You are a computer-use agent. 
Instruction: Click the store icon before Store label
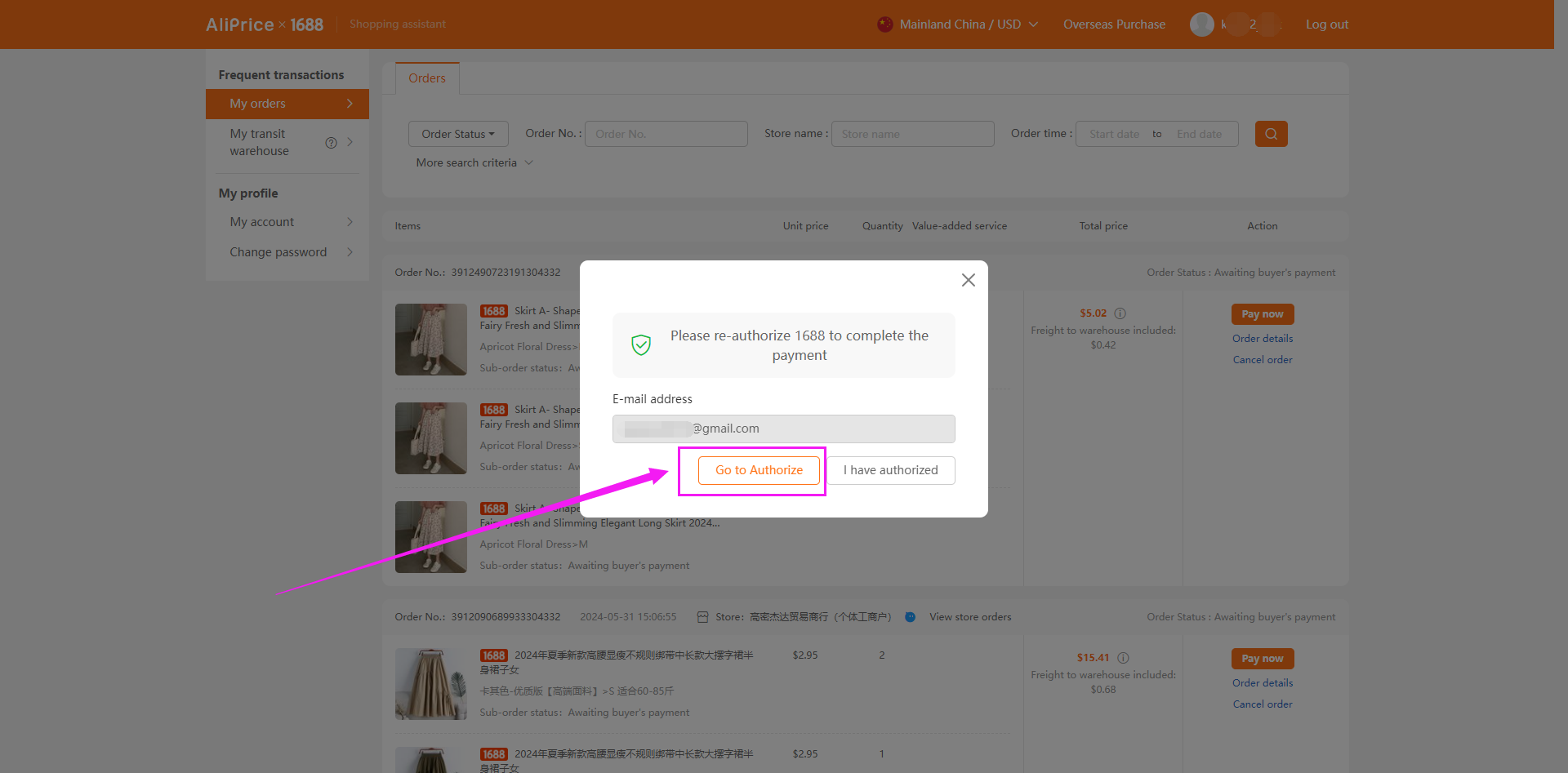tap(702, 617)
